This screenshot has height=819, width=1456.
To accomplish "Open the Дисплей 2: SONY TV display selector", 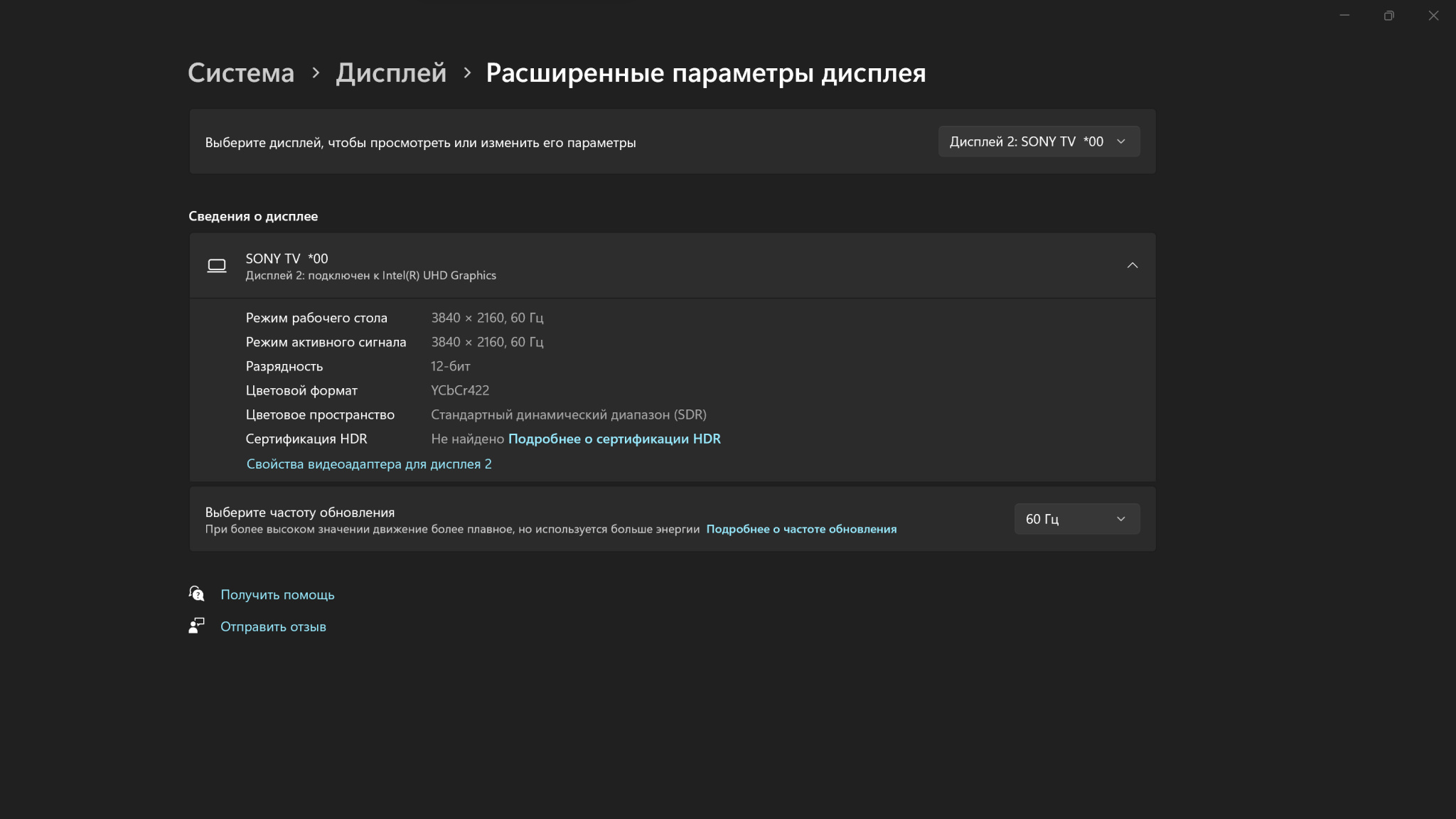I will tap(1038, 141).
